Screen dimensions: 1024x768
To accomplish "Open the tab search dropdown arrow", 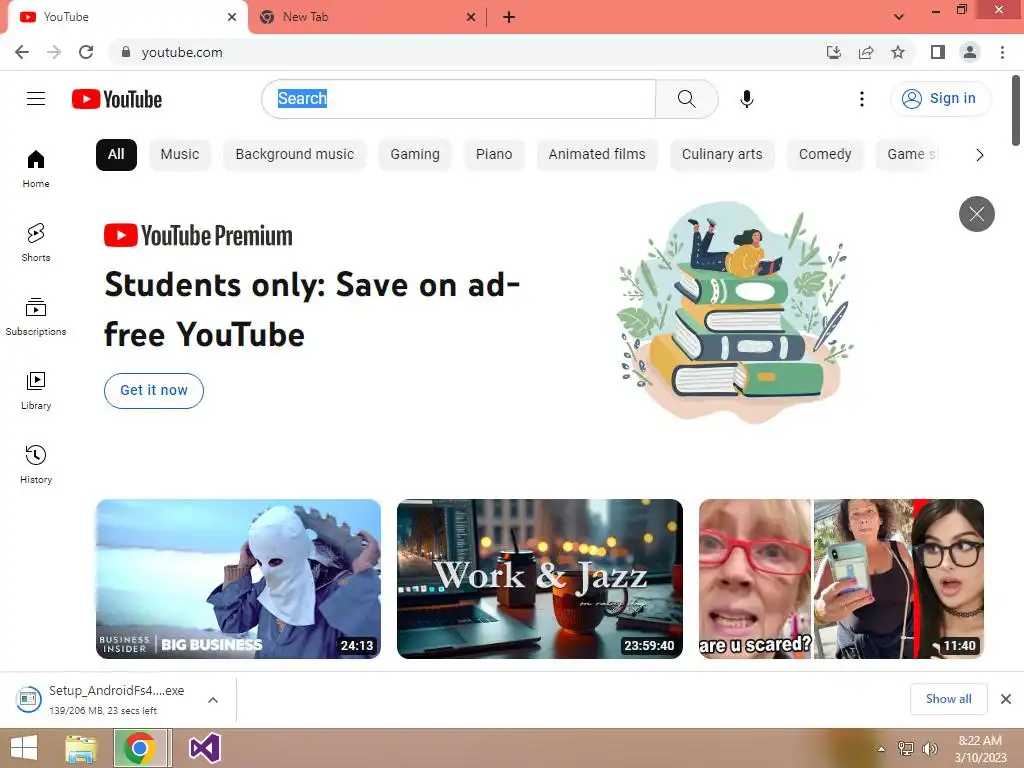I will tap(899, 17).
